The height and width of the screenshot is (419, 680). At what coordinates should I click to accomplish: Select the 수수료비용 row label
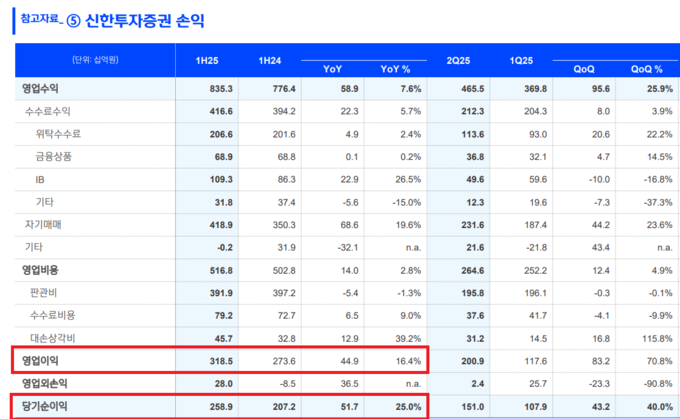[x=52, y=315]
